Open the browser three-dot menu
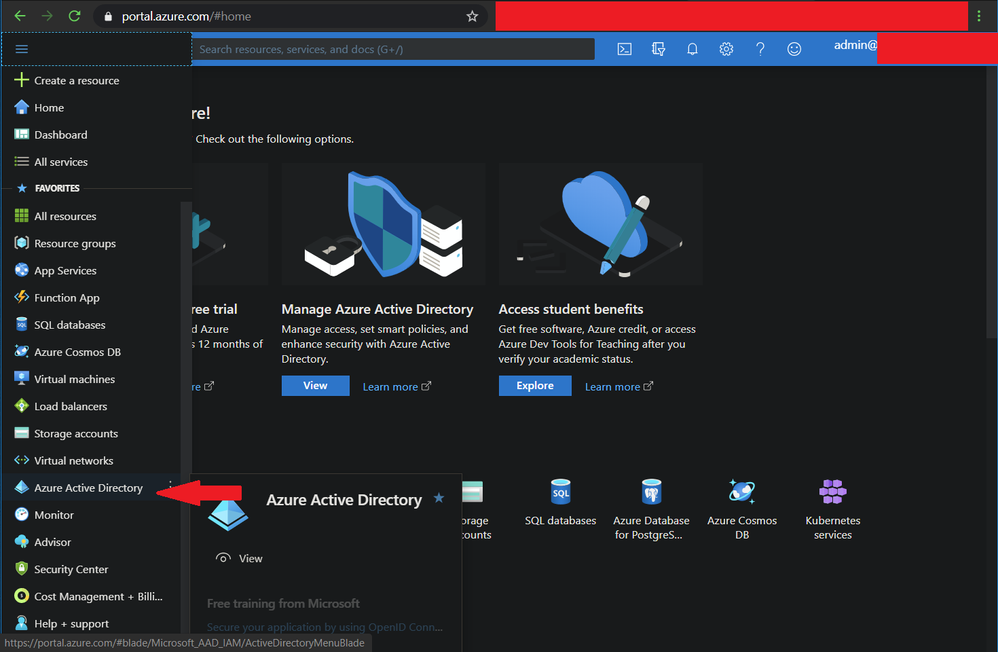The image size is (998, 652). click(x=979, y=16)
